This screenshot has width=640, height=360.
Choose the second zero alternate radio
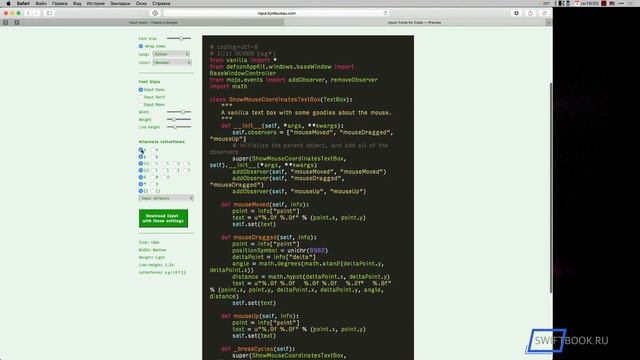click(153, 177)
